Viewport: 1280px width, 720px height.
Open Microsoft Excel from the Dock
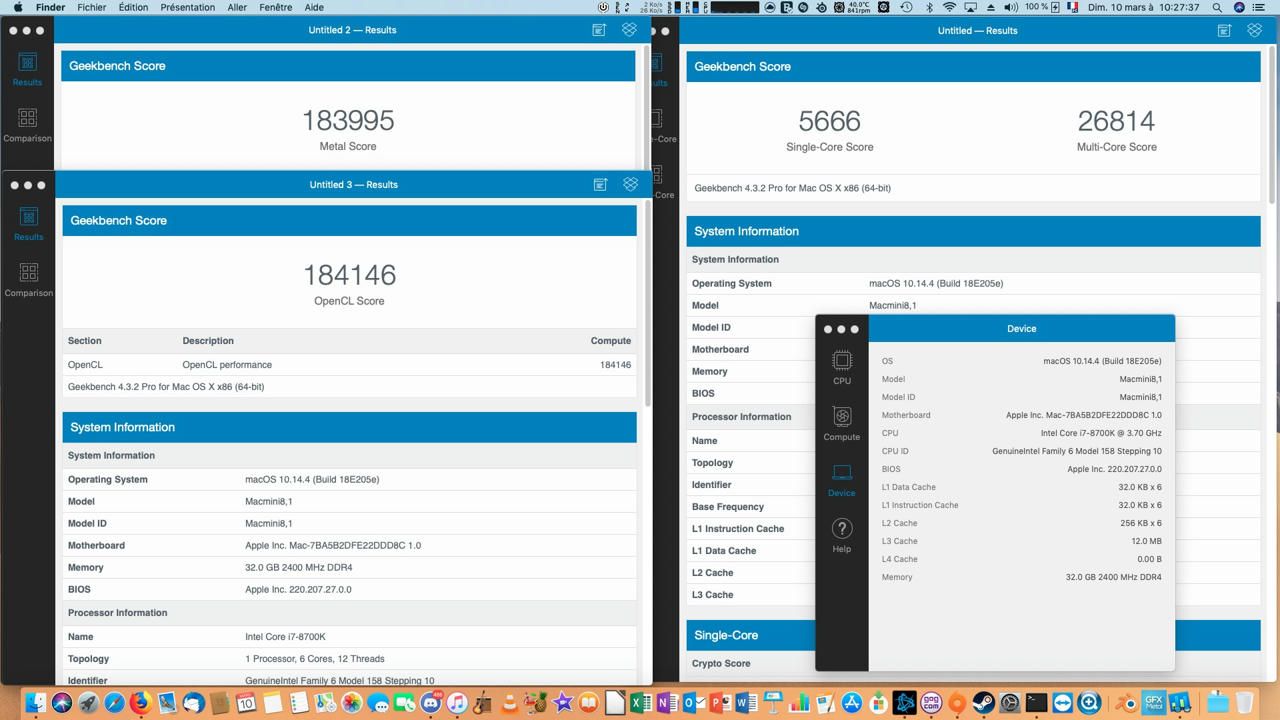pyautogui.click(x=641, y=703)
